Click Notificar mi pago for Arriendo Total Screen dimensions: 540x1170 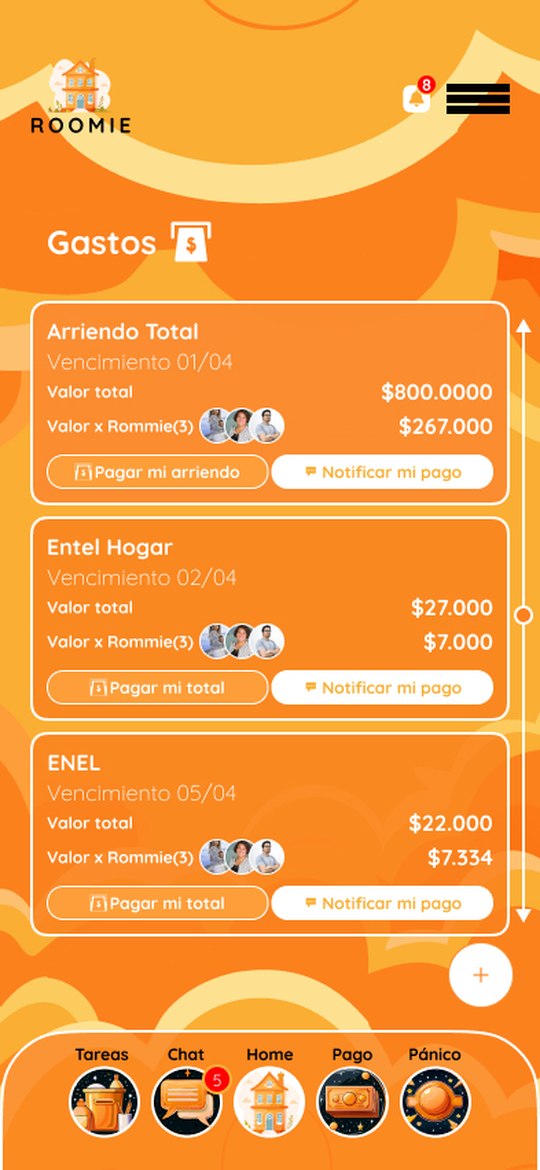point(383,472)
